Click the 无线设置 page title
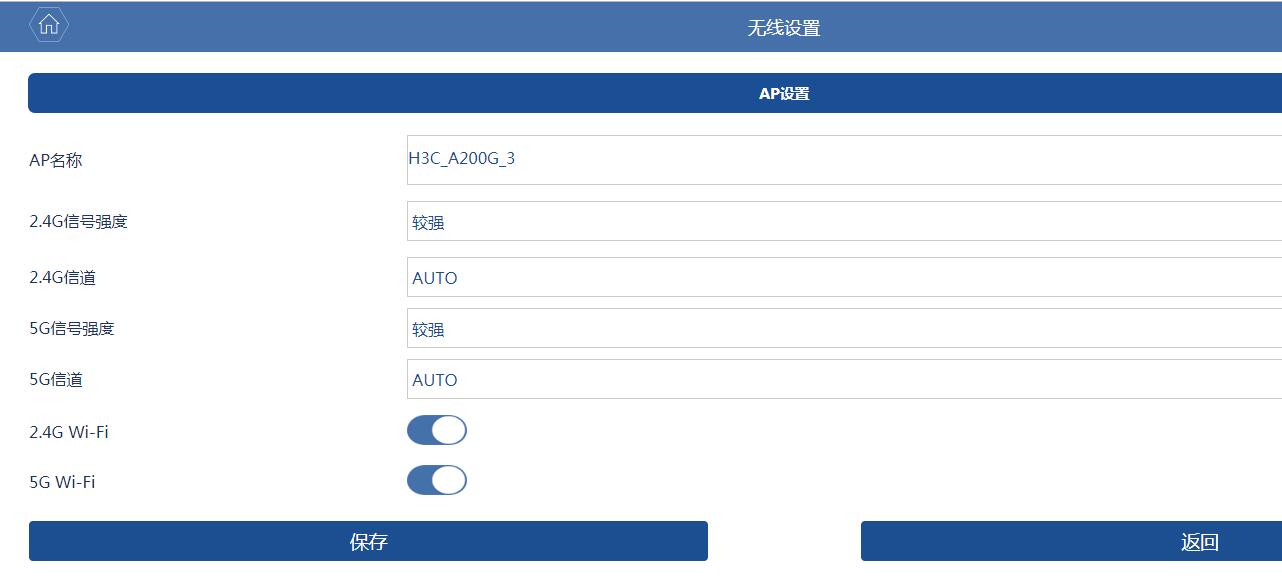Viewport: 1282px width, 587px height. pos(784,28)
